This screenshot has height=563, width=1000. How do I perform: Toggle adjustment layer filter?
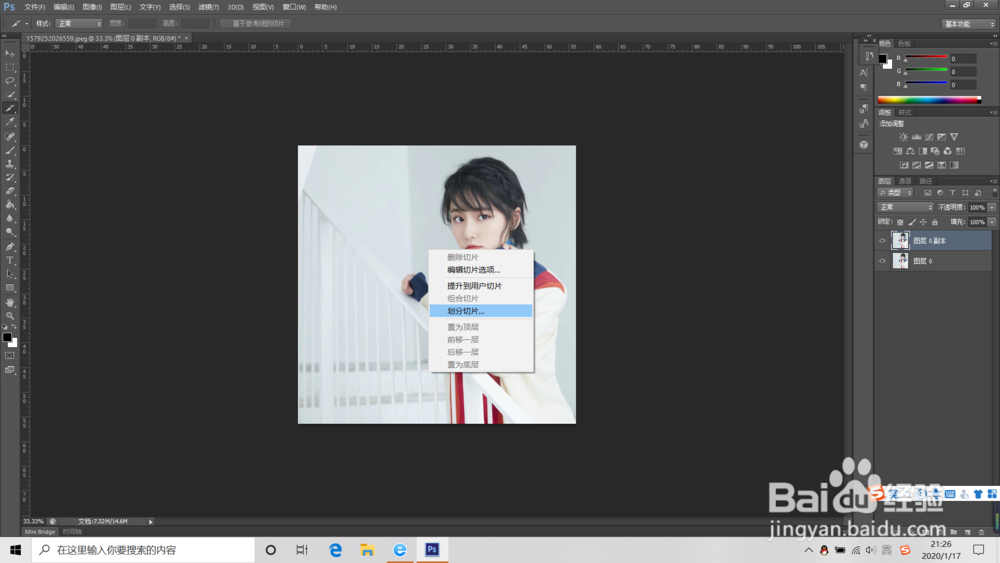coord(940,193)
